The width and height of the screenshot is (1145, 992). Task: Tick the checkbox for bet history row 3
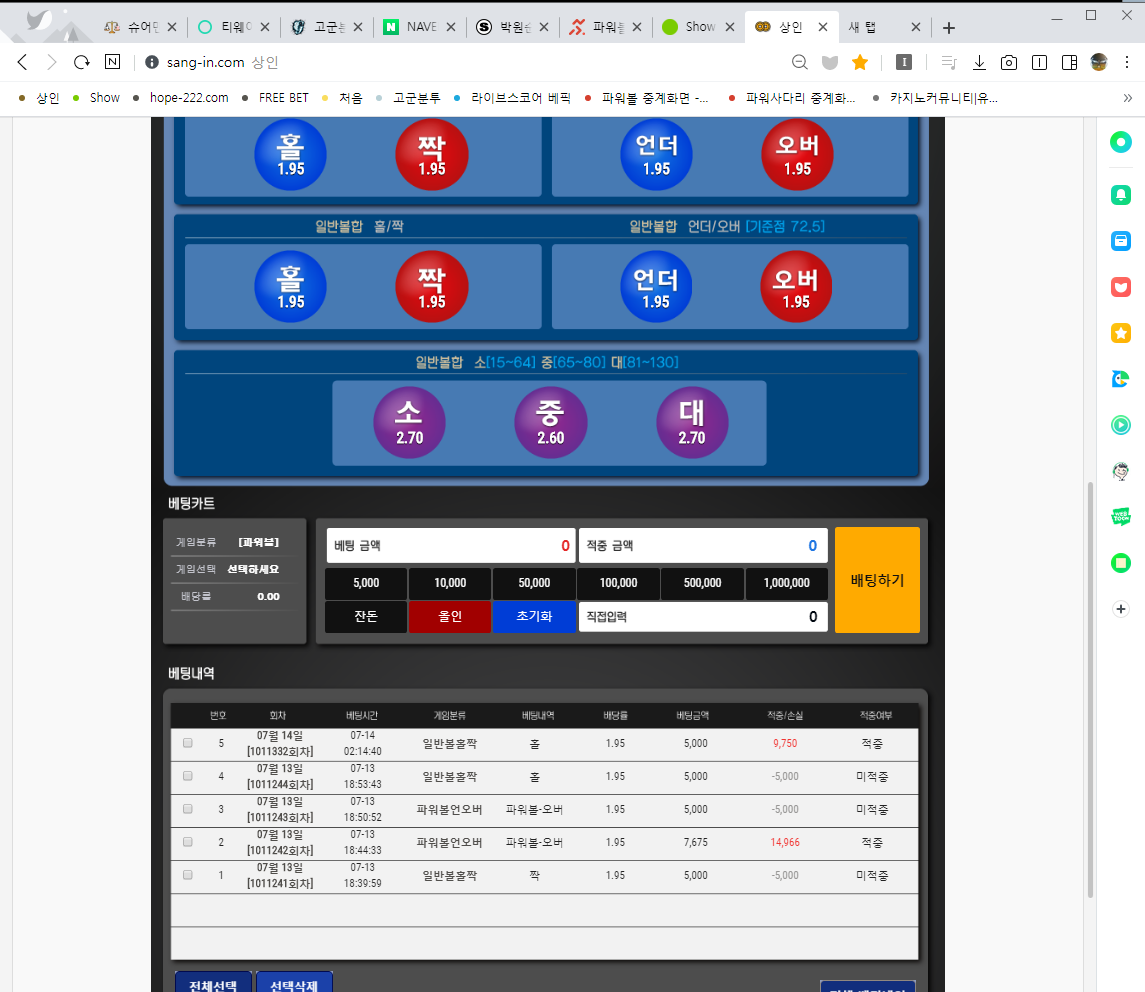coord(188,809)
